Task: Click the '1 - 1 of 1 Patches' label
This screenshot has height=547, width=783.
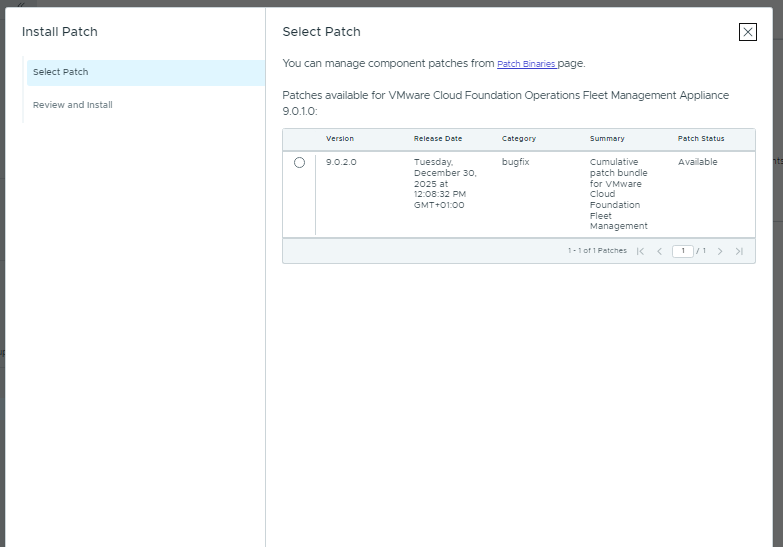Action: [x=597, y=251]
